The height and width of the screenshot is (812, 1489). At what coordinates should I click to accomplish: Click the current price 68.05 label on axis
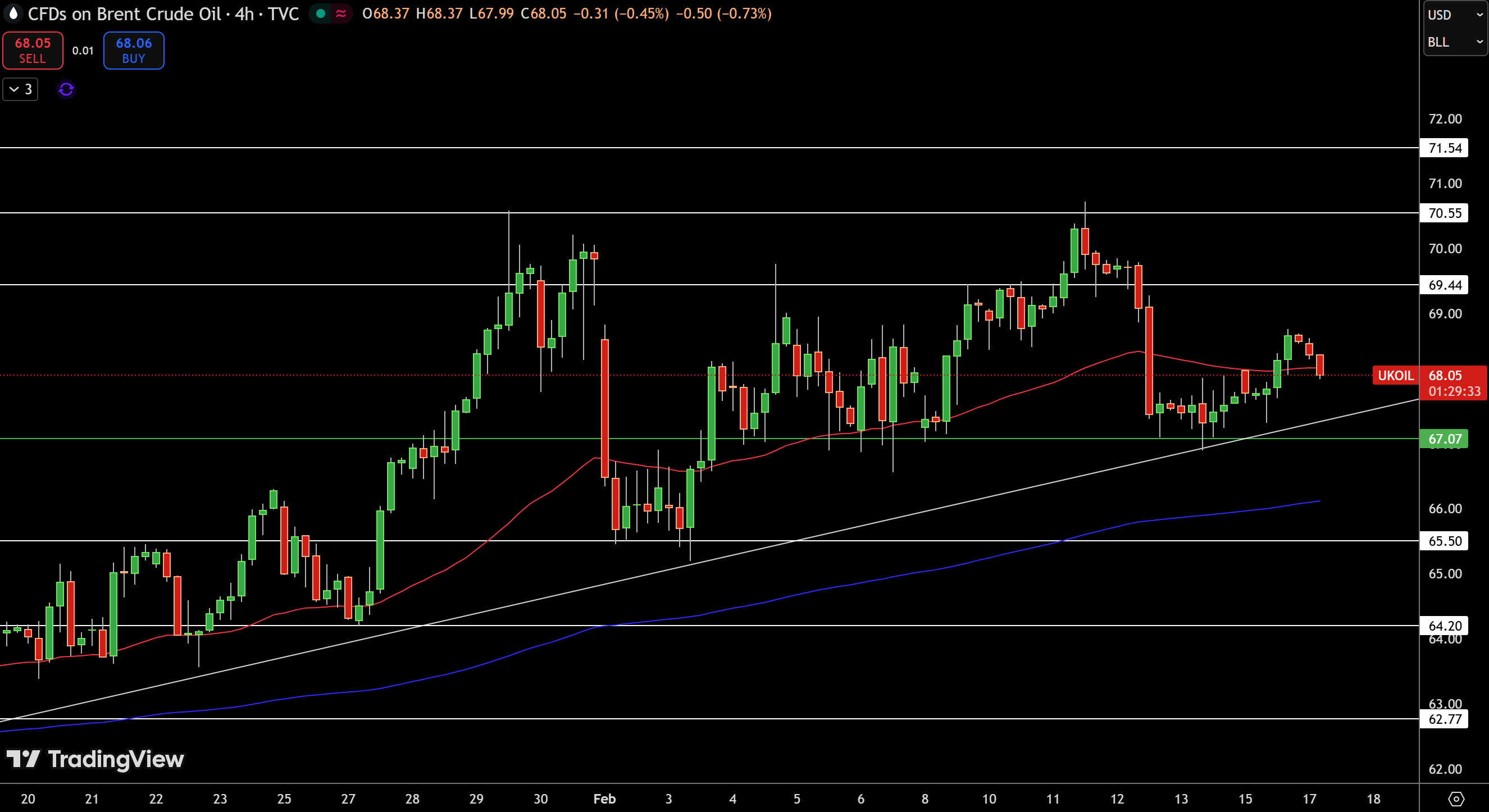[x=1446, y=376]
